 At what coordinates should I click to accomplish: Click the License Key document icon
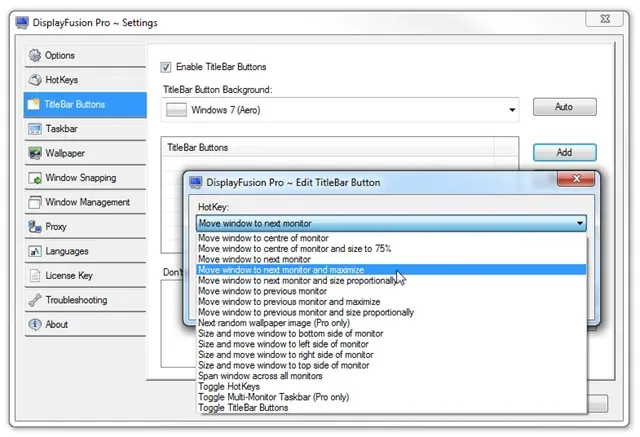click(35, 276)
